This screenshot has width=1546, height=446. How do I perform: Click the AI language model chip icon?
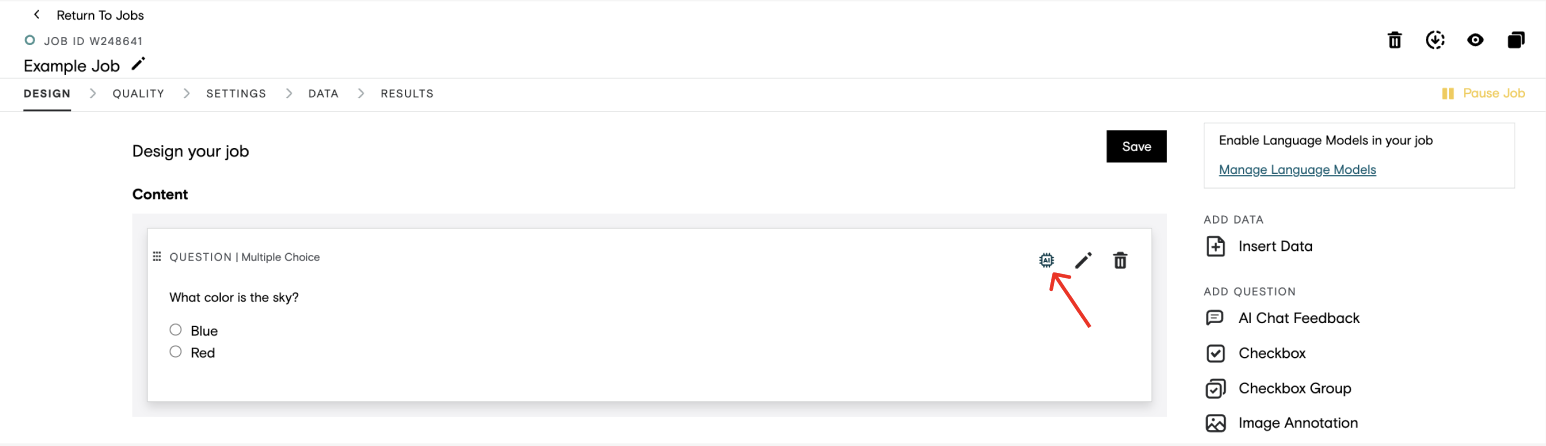(x=1046, y=260)
